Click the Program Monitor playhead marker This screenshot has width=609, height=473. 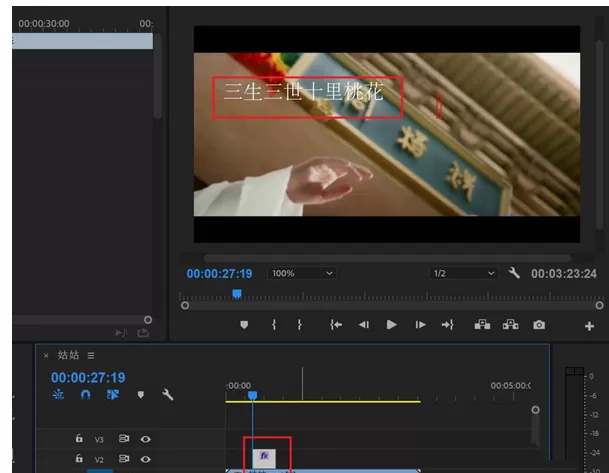(237, 294)
